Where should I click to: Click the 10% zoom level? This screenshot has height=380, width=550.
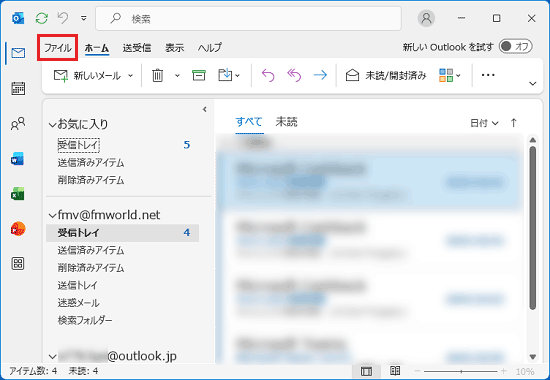click(525, 372)
